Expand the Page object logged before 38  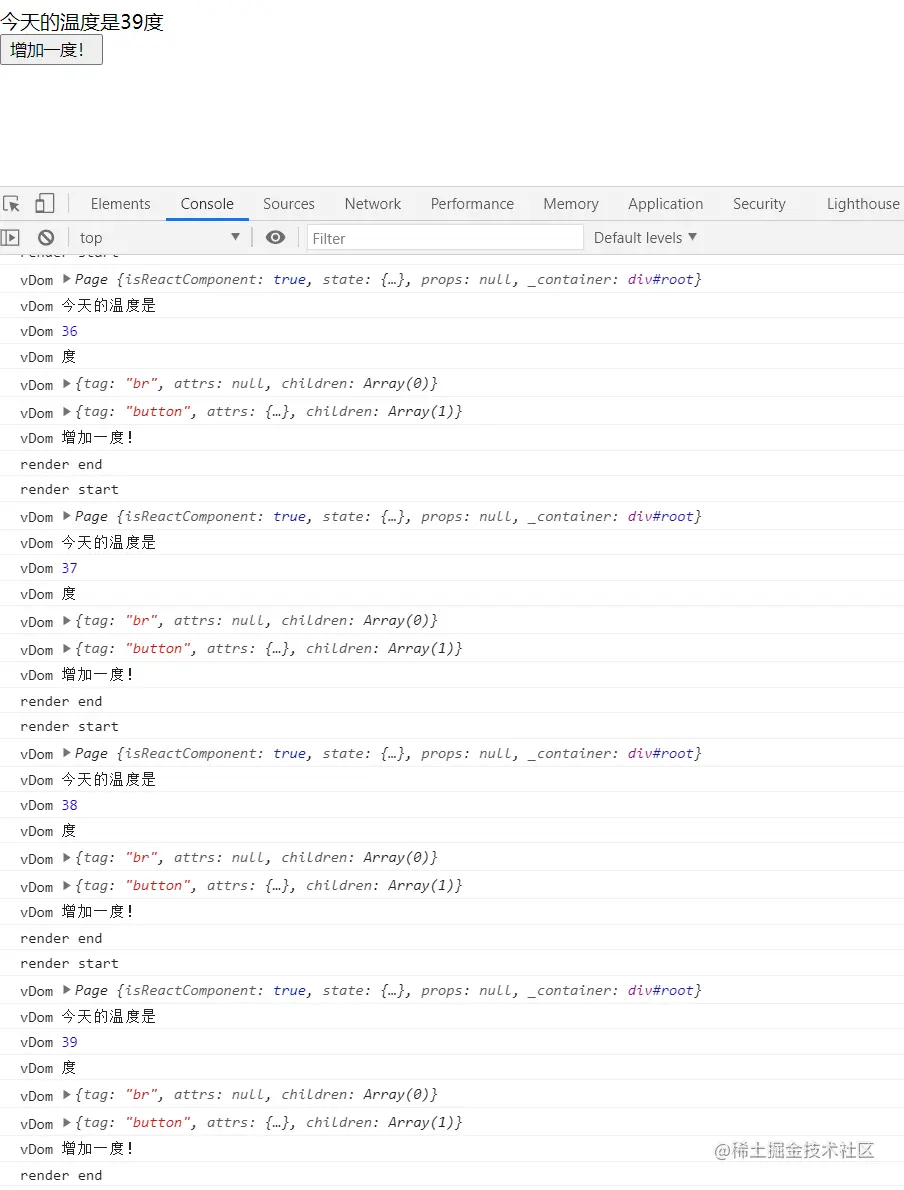pos(67,752)
